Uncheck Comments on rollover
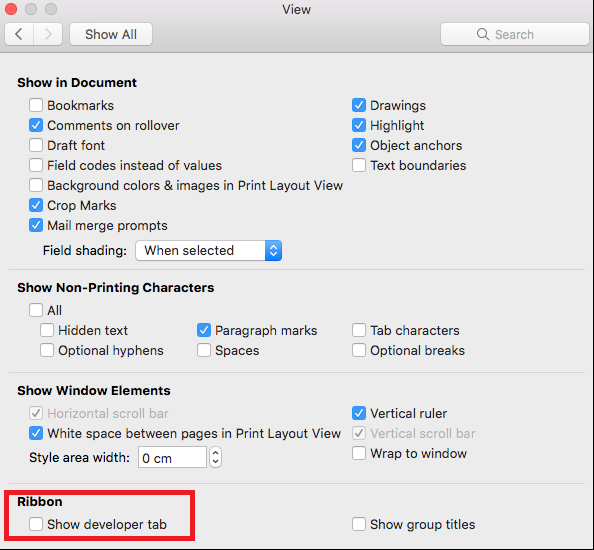The height and width of the screenshot is (550, 594). coord(36,125)
